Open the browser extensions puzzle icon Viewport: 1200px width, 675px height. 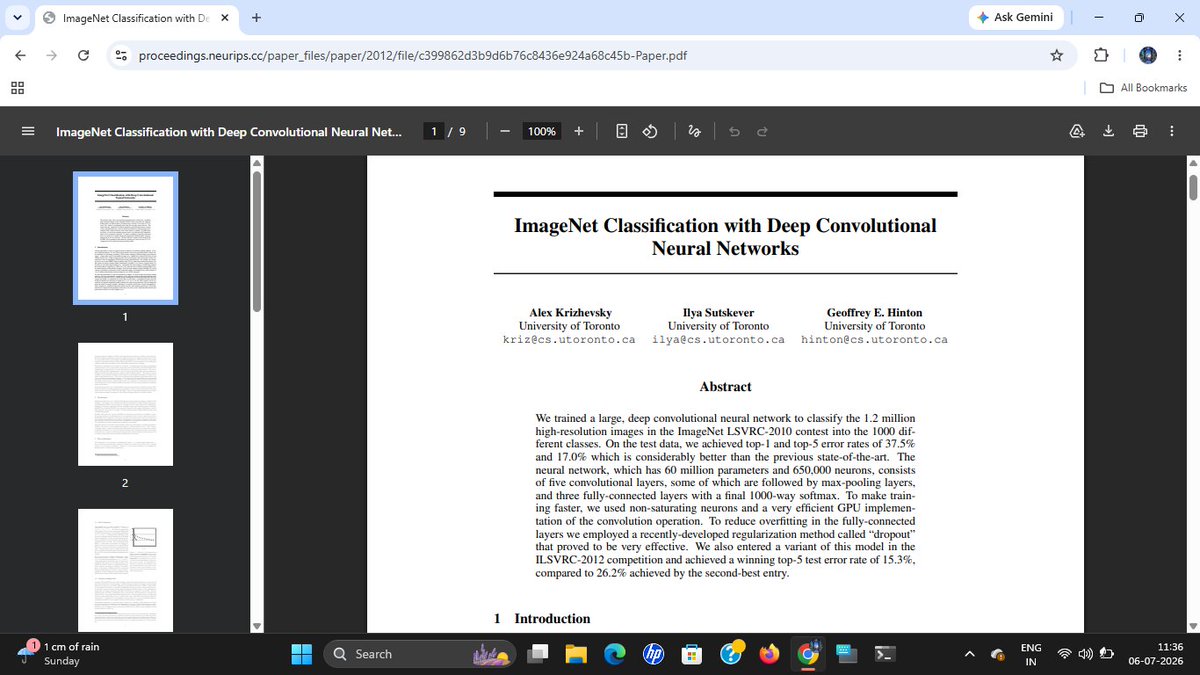[1101, 55]
